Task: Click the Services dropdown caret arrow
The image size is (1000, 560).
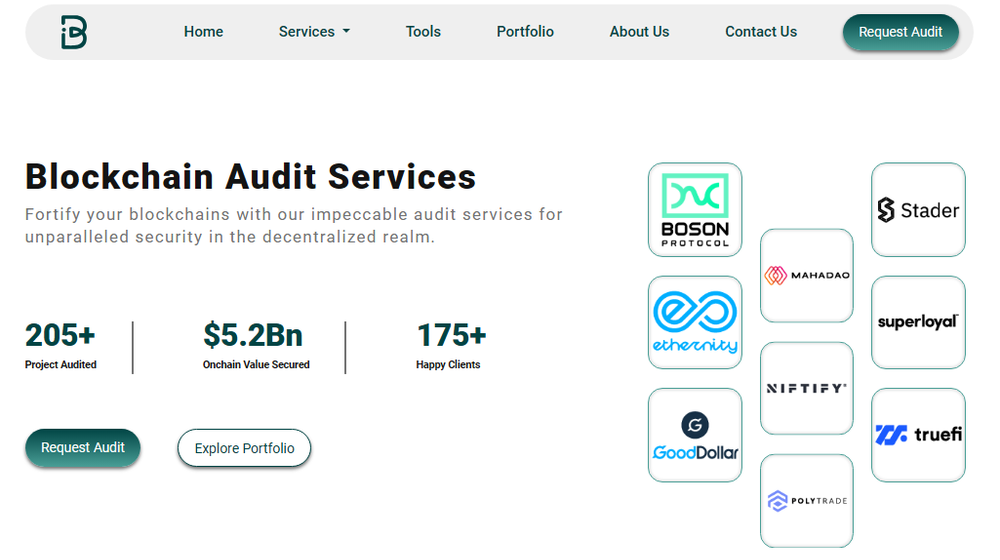Action: [x=346, y=31]
